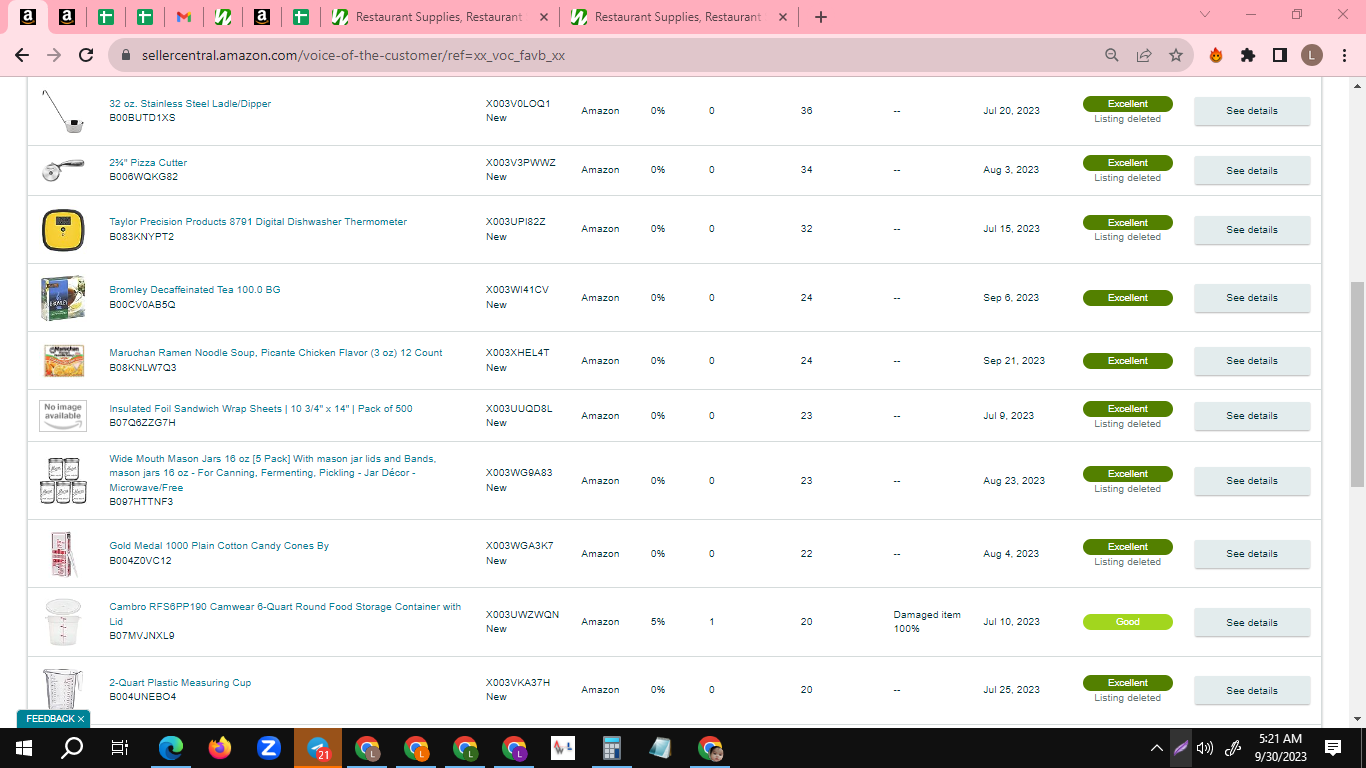
Task: Switch to the Gmail tab
Action: click(184, 17)
